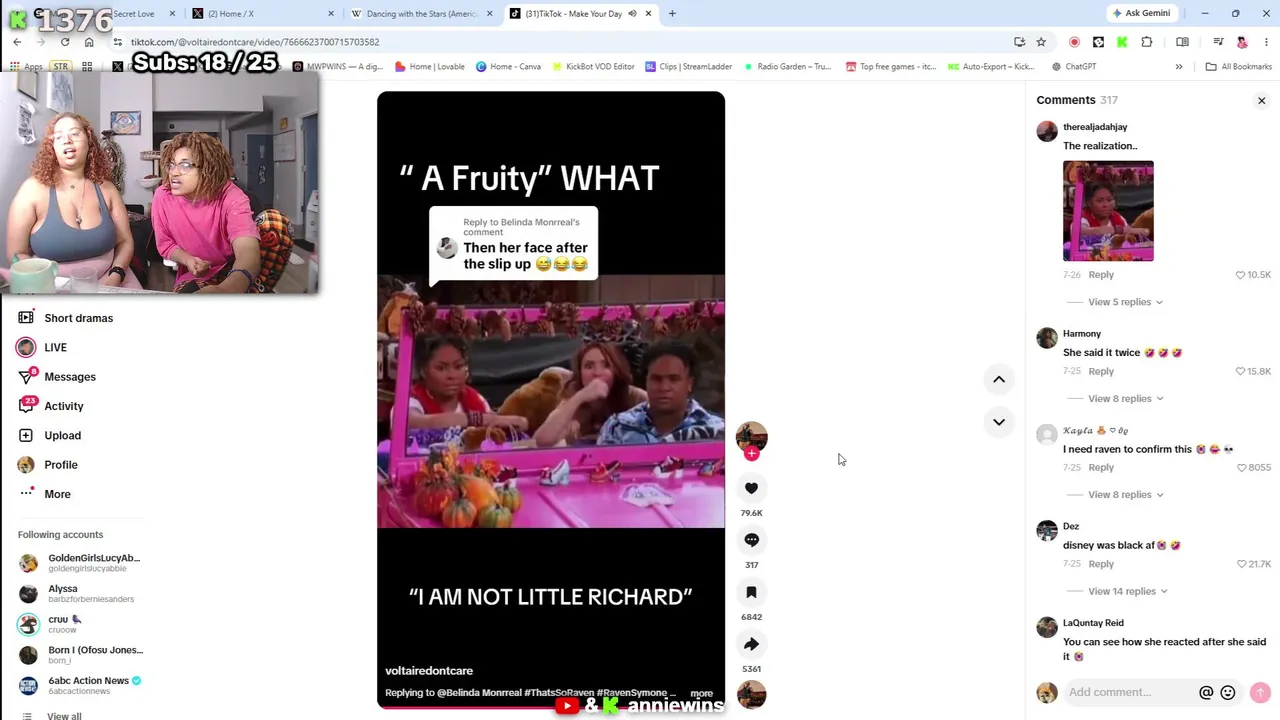Insert an @ mention in the comment box
The image size is (1280, 720).
(x=1206, y=692)
